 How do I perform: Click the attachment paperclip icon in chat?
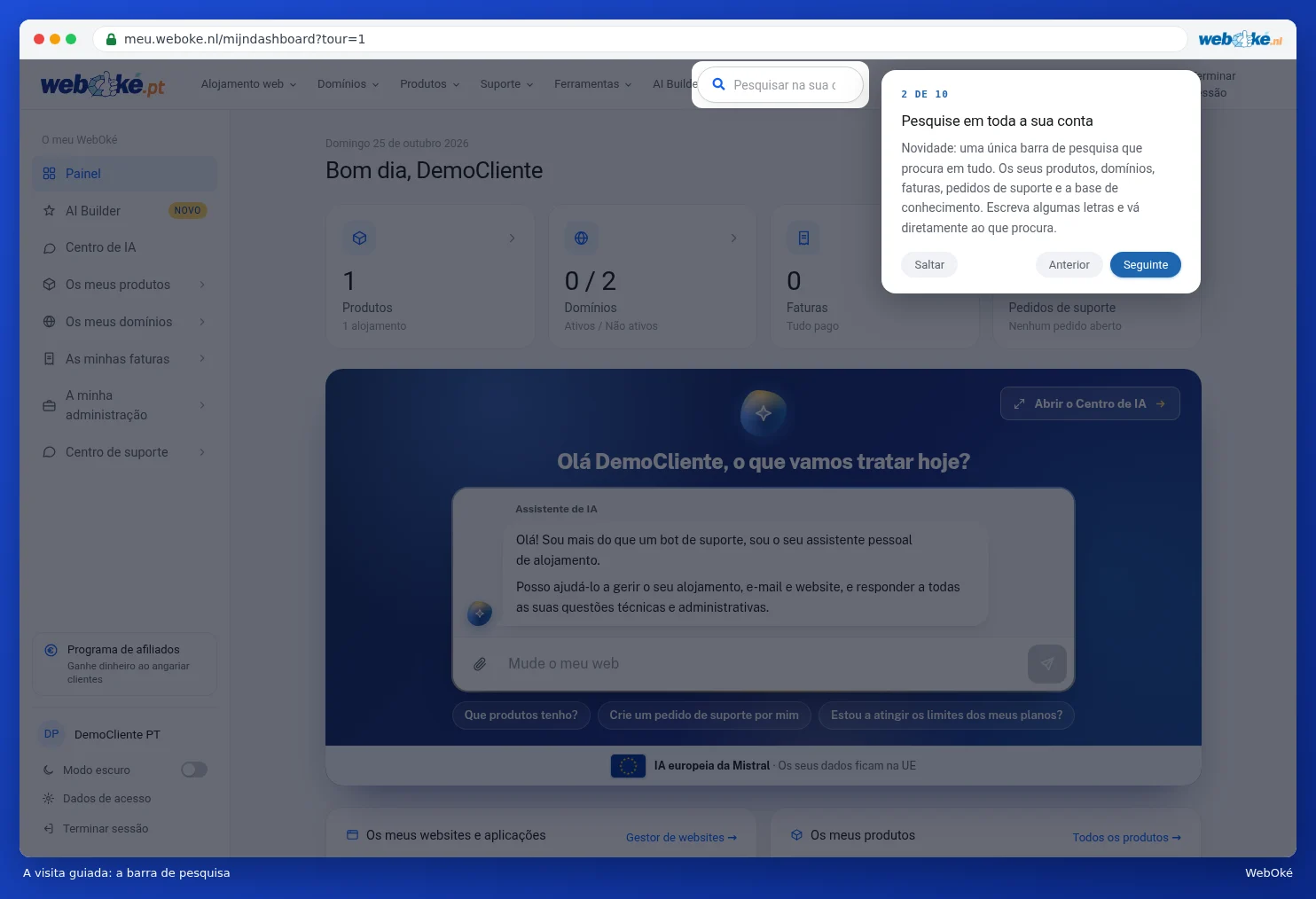point(480,664)
